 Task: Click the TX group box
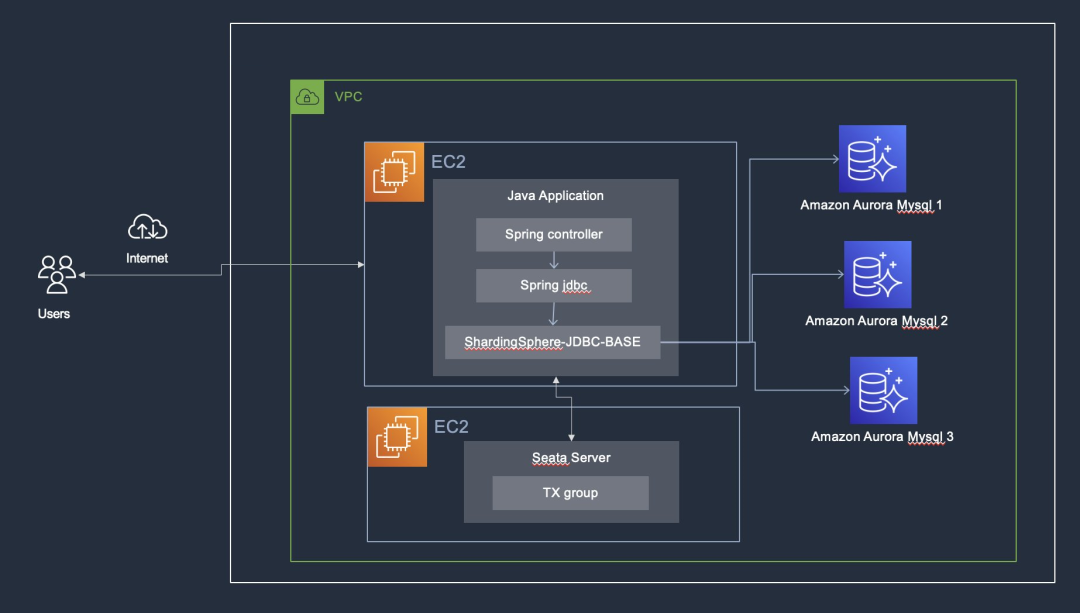pyautogui.click(x=570, y=493)
